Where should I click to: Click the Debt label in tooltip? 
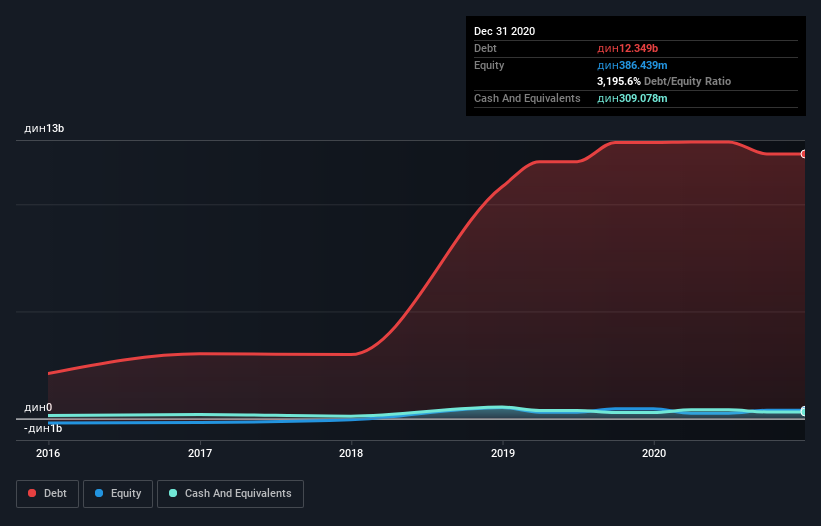(485, 48)
